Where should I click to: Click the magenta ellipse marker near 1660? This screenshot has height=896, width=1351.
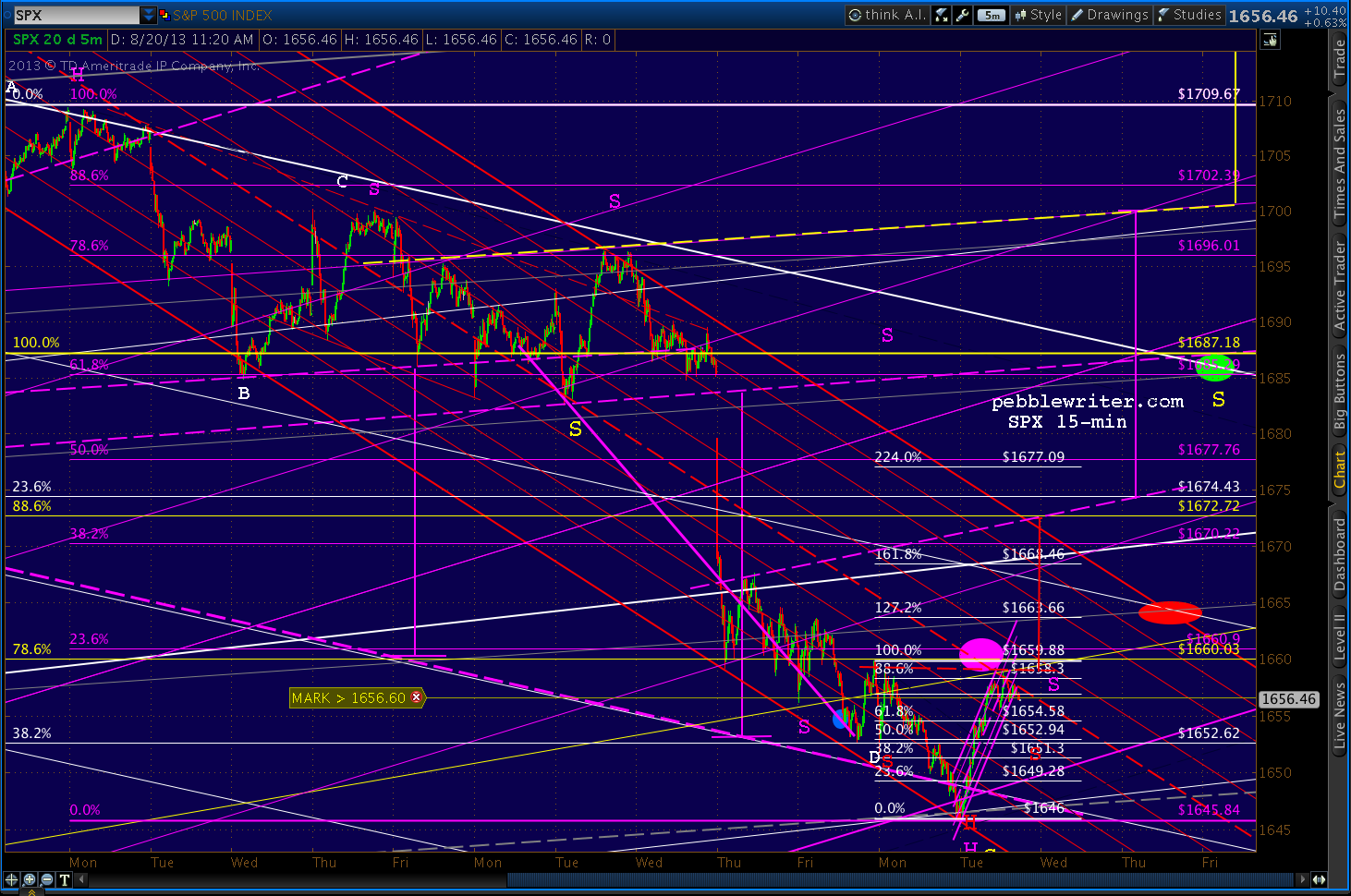[981, 654]
